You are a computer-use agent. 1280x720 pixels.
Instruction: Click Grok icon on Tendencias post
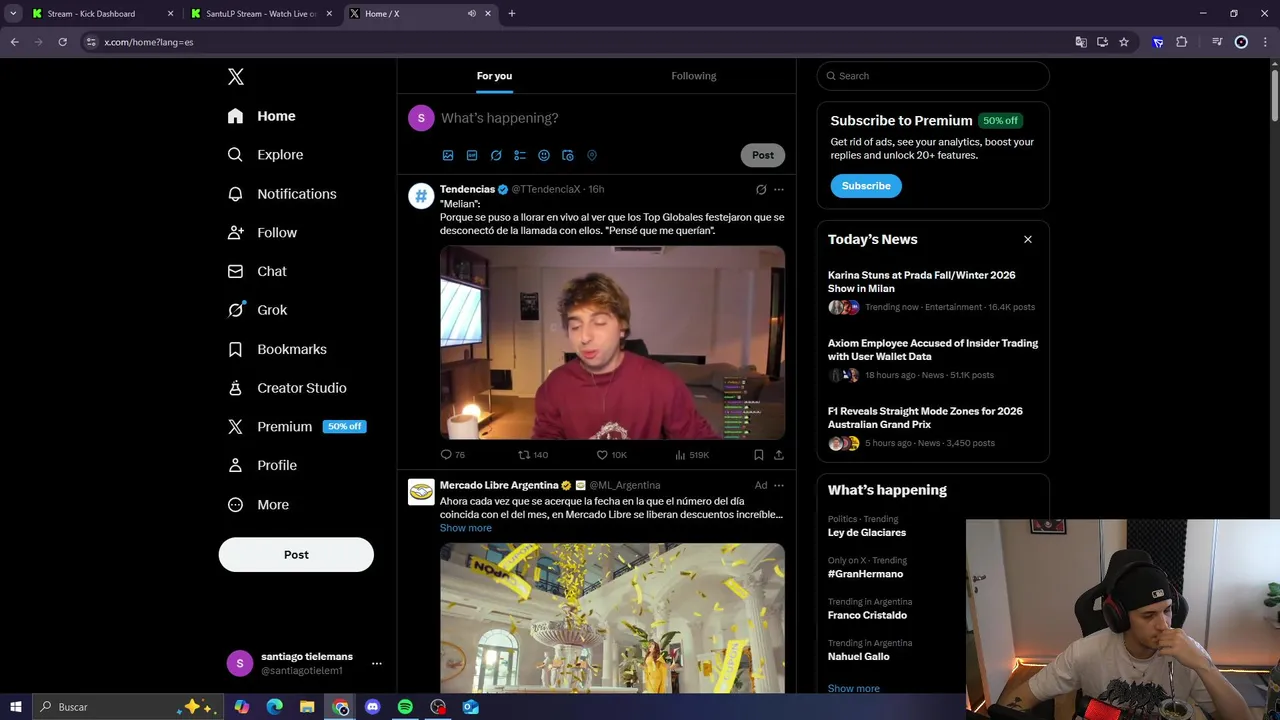[x=761, y=189]
